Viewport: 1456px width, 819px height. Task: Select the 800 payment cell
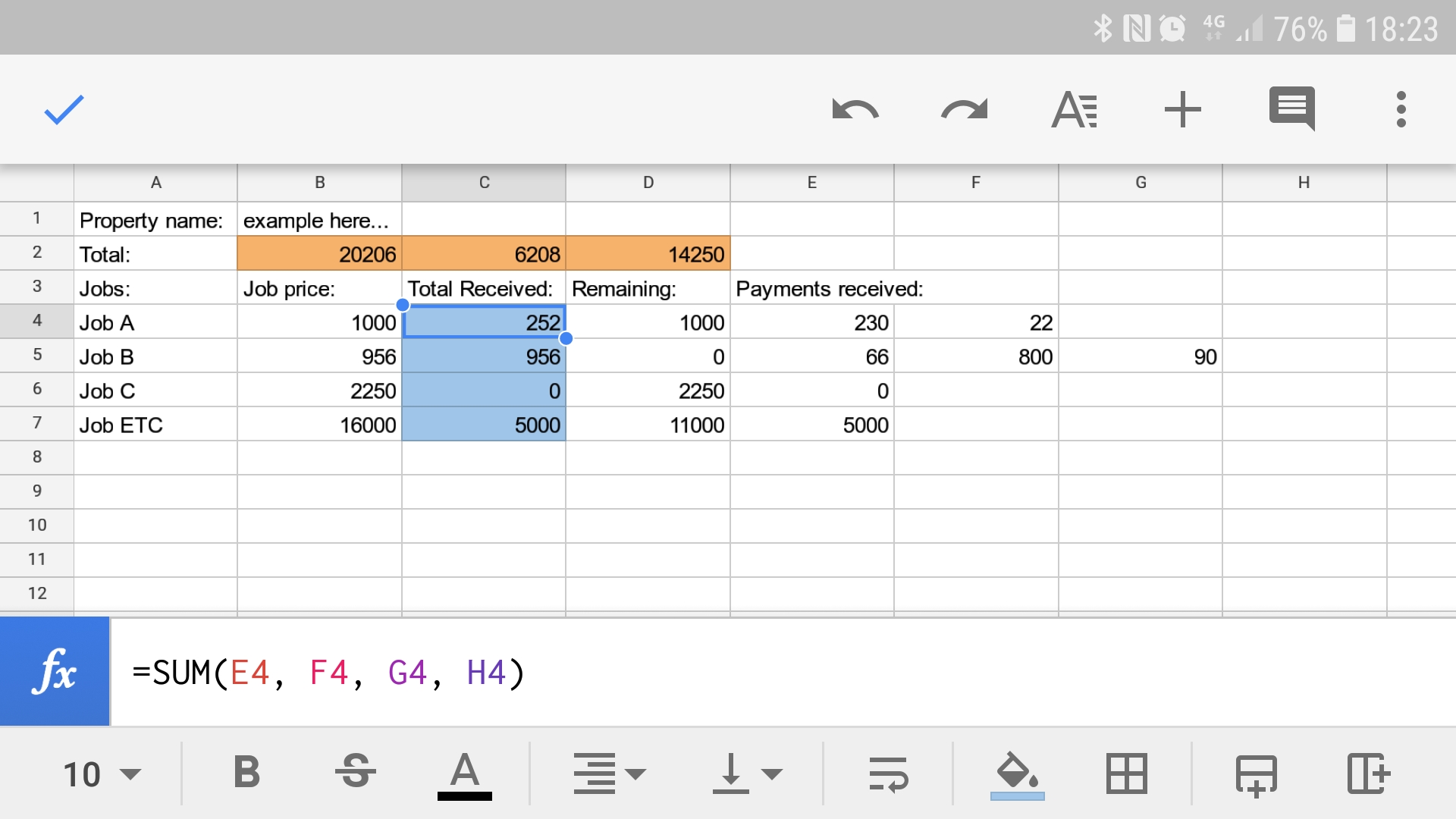click(x=976, y=356)
